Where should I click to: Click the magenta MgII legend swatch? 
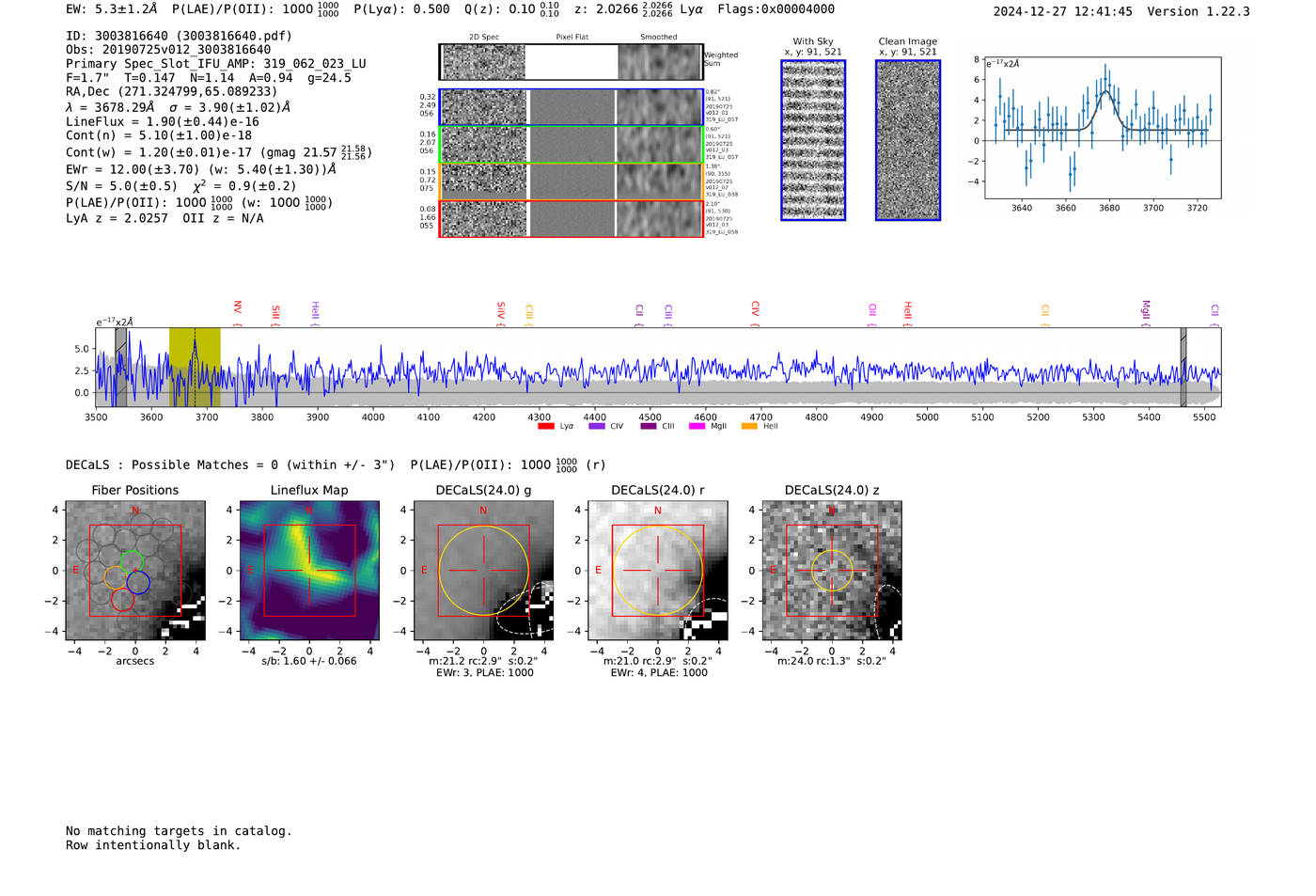coord(697,426)
